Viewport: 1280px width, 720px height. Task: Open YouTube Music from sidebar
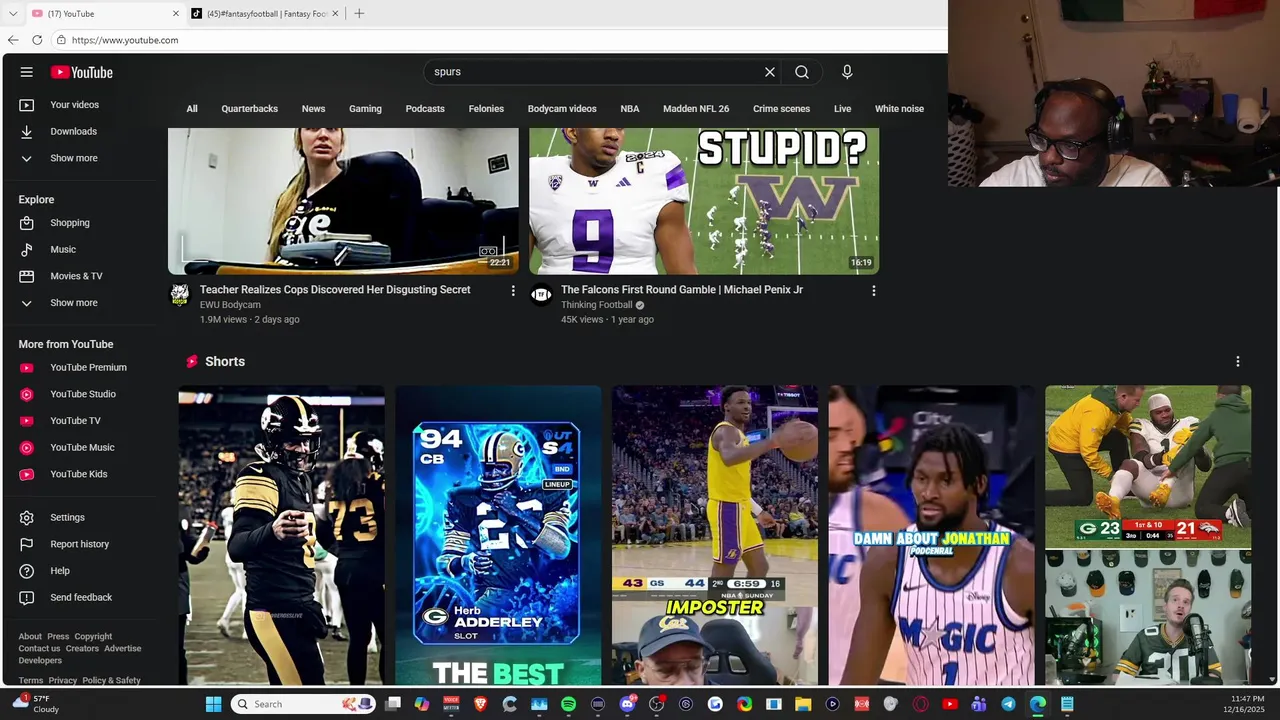pyautogui.click(x=82, y=447)
